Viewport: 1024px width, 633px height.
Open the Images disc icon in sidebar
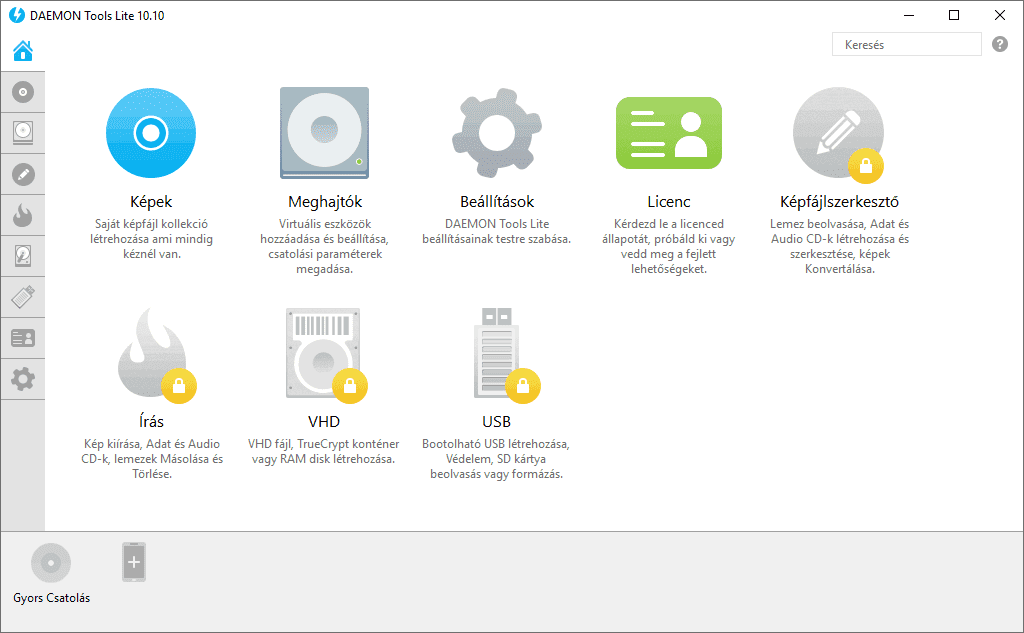coord(23,92)
